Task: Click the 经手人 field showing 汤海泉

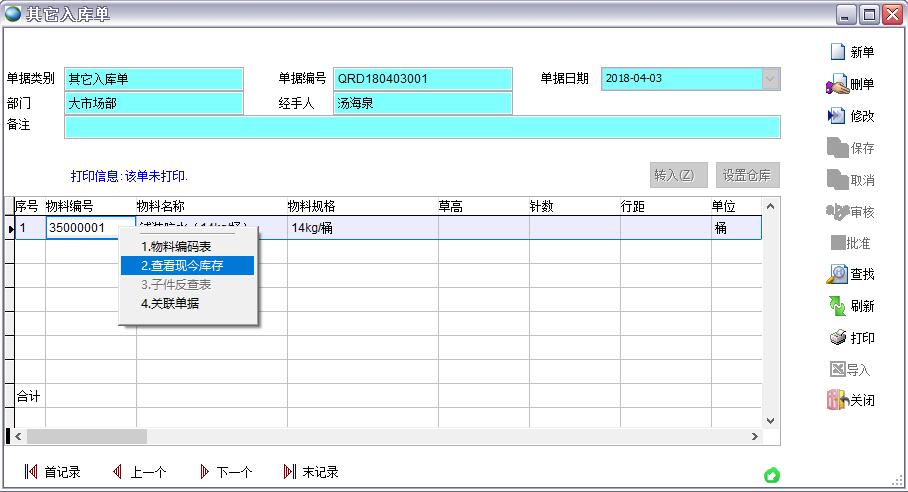Action: (421, 103)
